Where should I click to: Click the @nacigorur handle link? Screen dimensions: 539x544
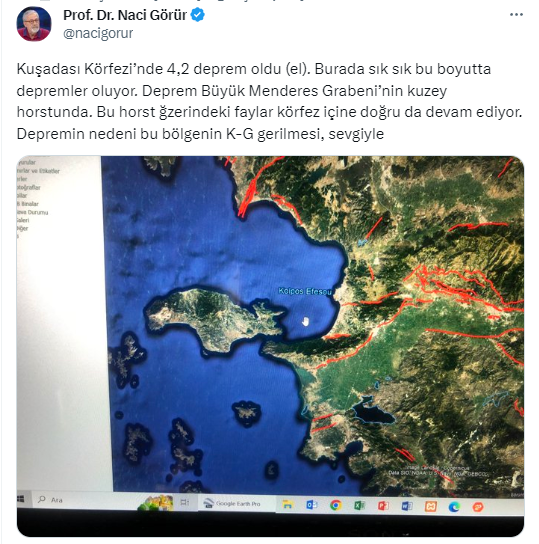[98, 34]
